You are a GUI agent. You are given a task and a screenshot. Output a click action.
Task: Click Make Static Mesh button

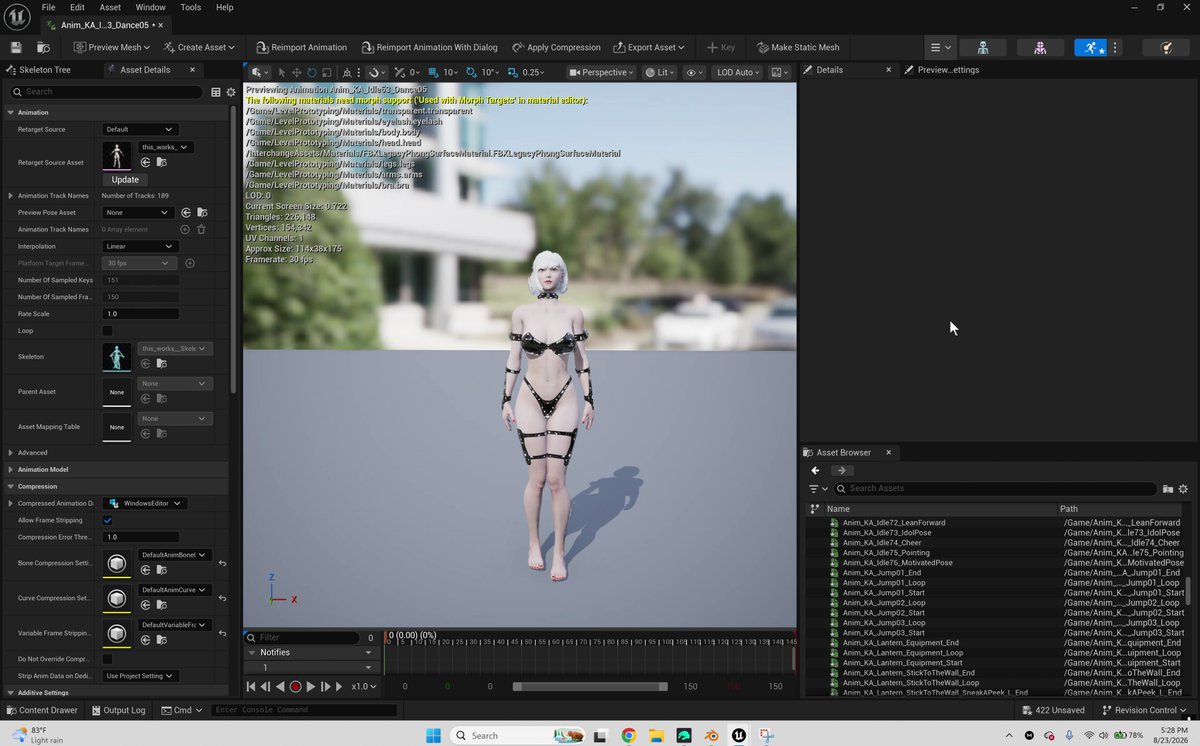(x=798, y=47)
